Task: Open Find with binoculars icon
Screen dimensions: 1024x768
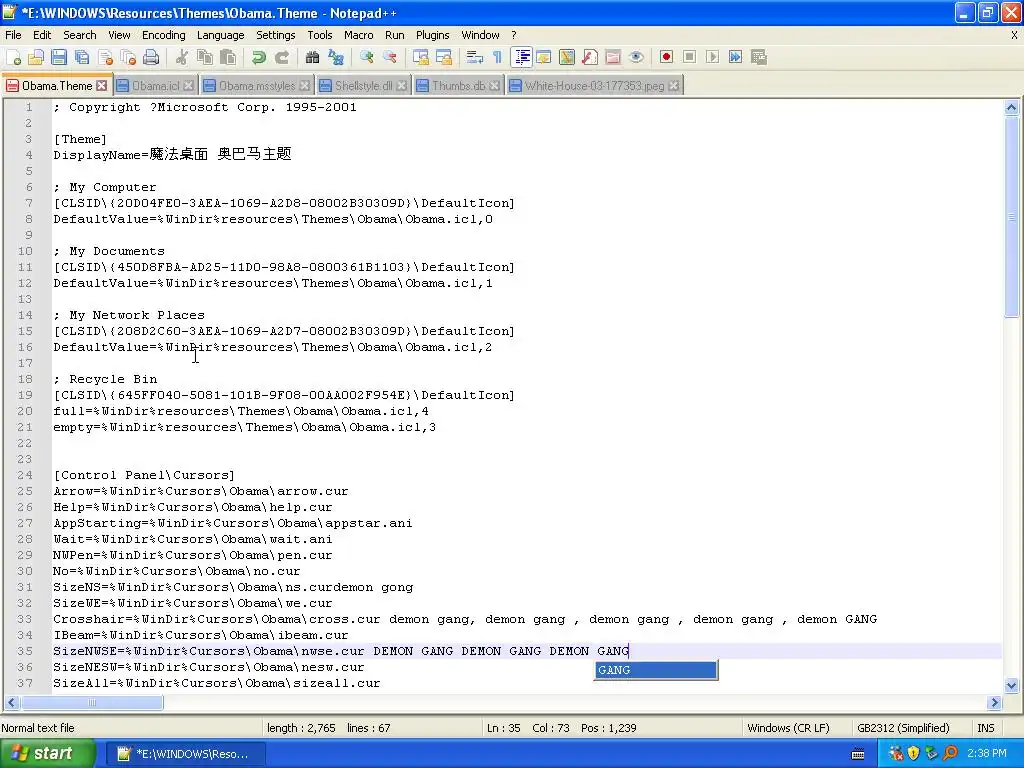Action: [312, 57]
